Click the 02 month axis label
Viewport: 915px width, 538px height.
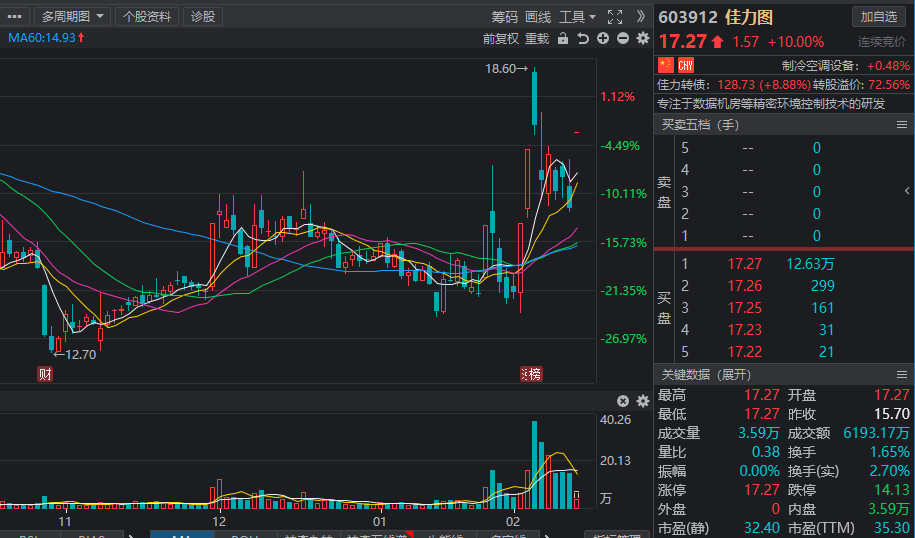tap(512, 522)
